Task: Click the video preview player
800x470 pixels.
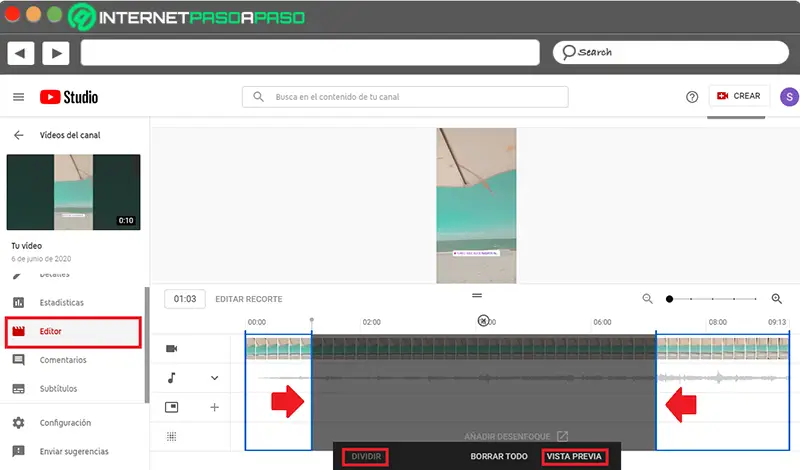Action: [477, 206]
